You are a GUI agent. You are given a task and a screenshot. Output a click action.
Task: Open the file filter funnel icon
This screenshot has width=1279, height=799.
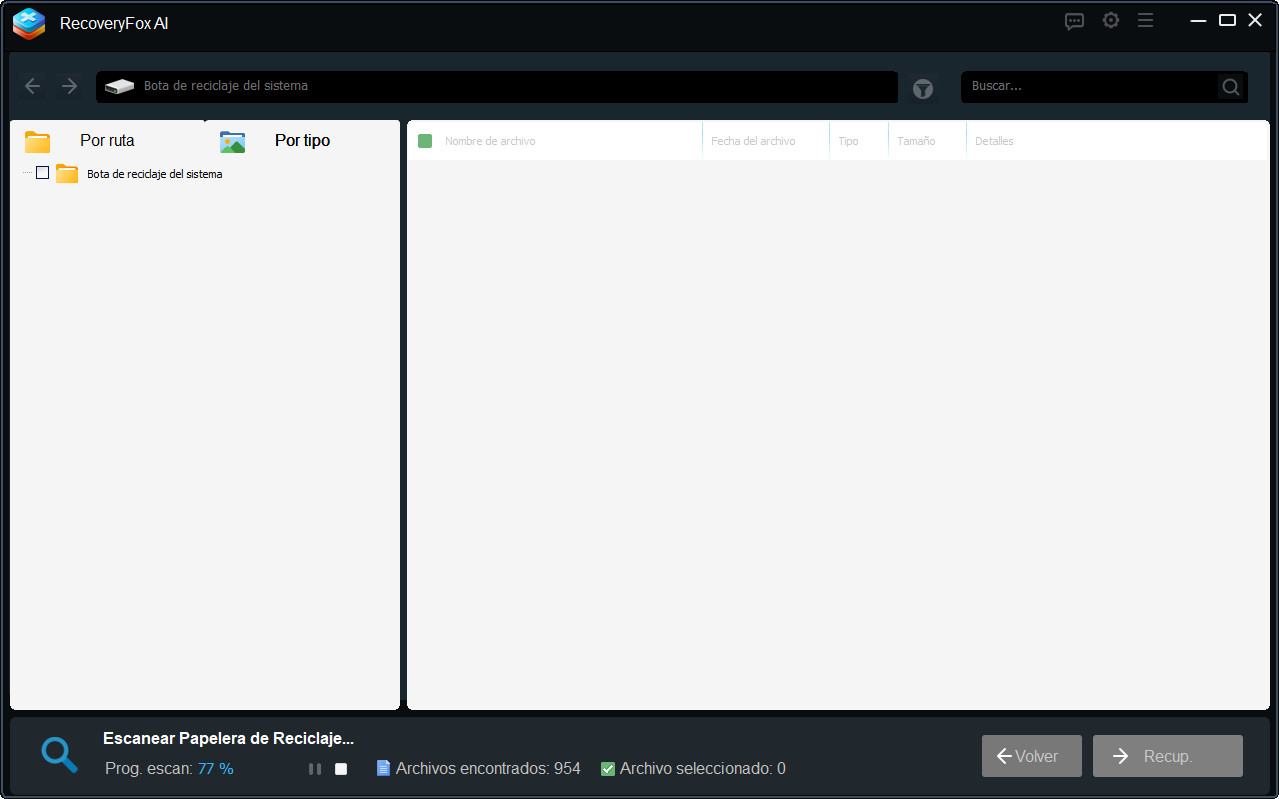pyautogui.click(x=922, y=89)
